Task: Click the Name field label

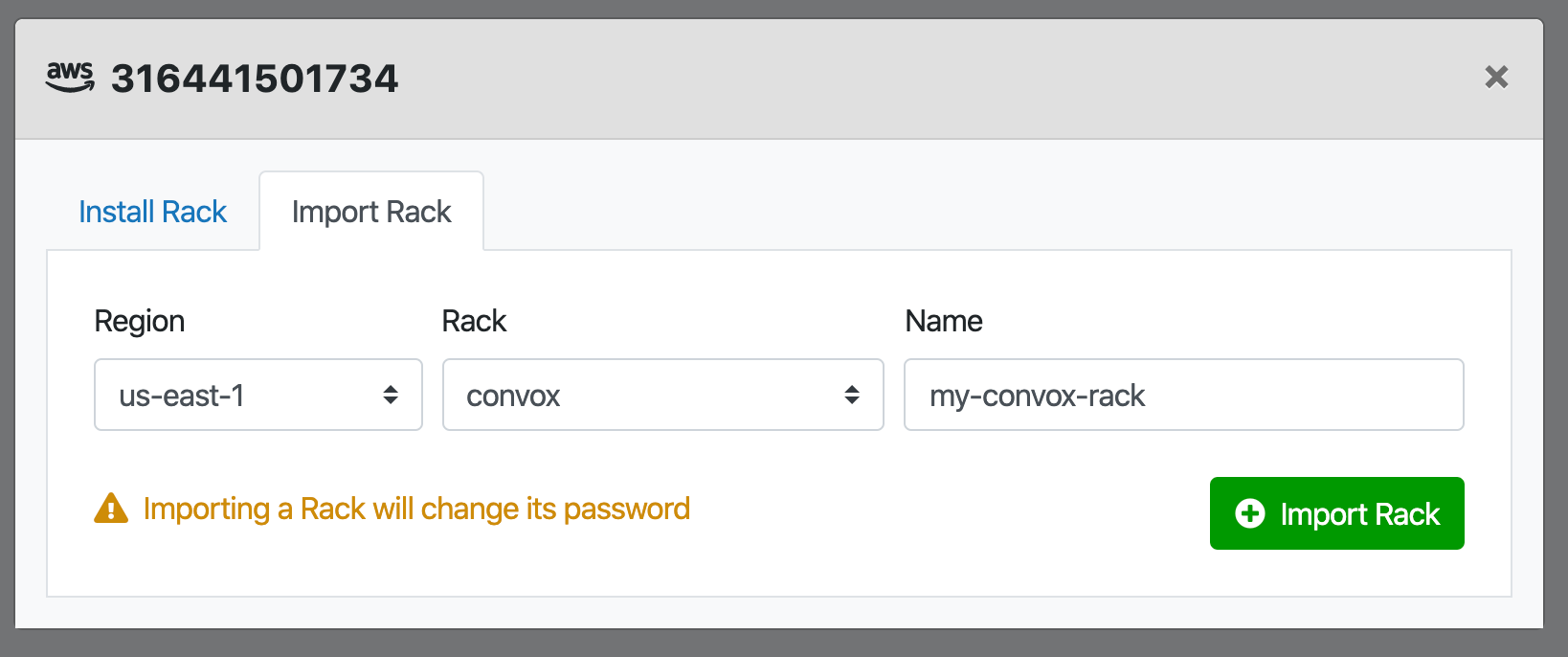Action: (944, 321)
